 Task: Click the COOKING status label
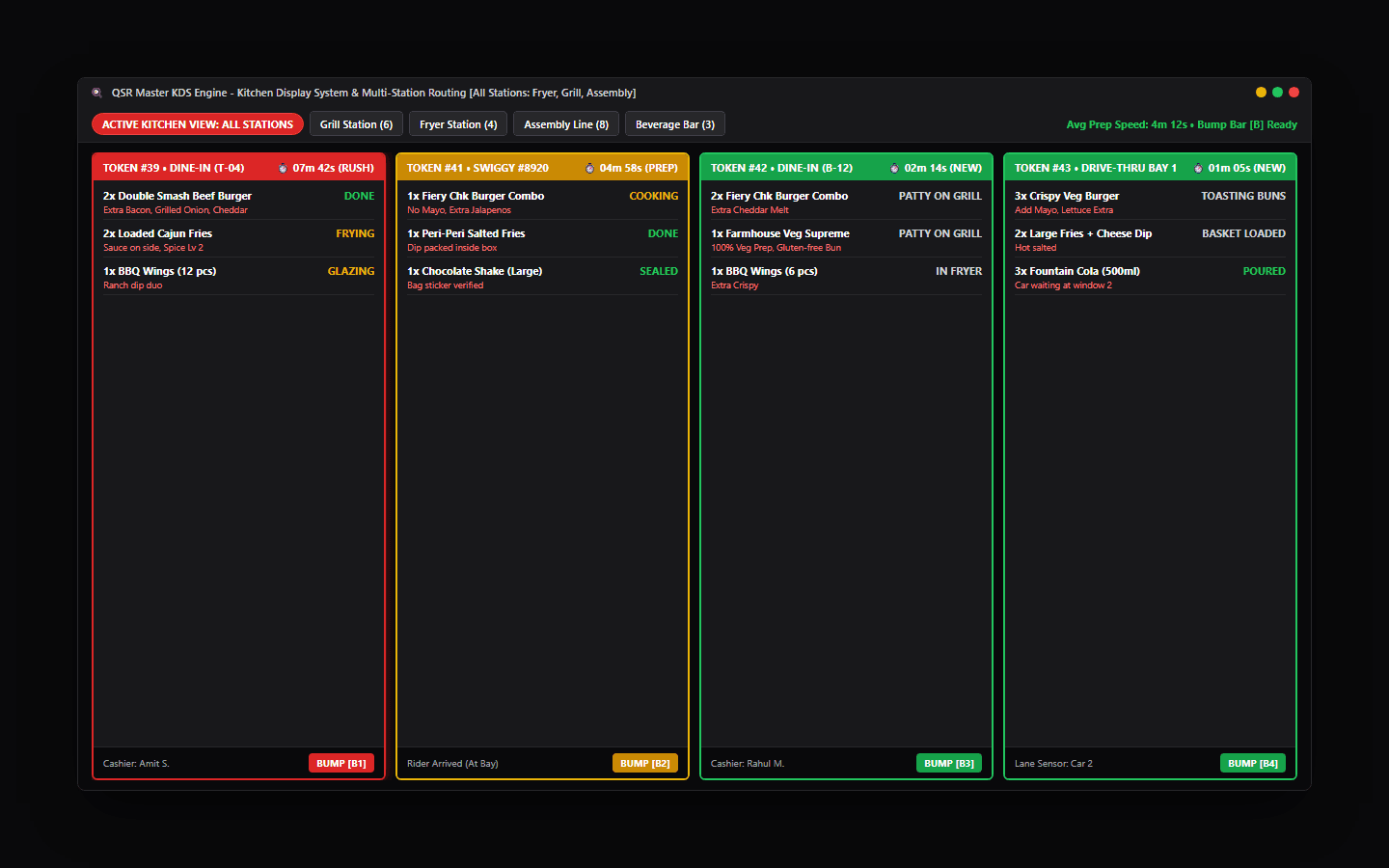pos(654,196)
